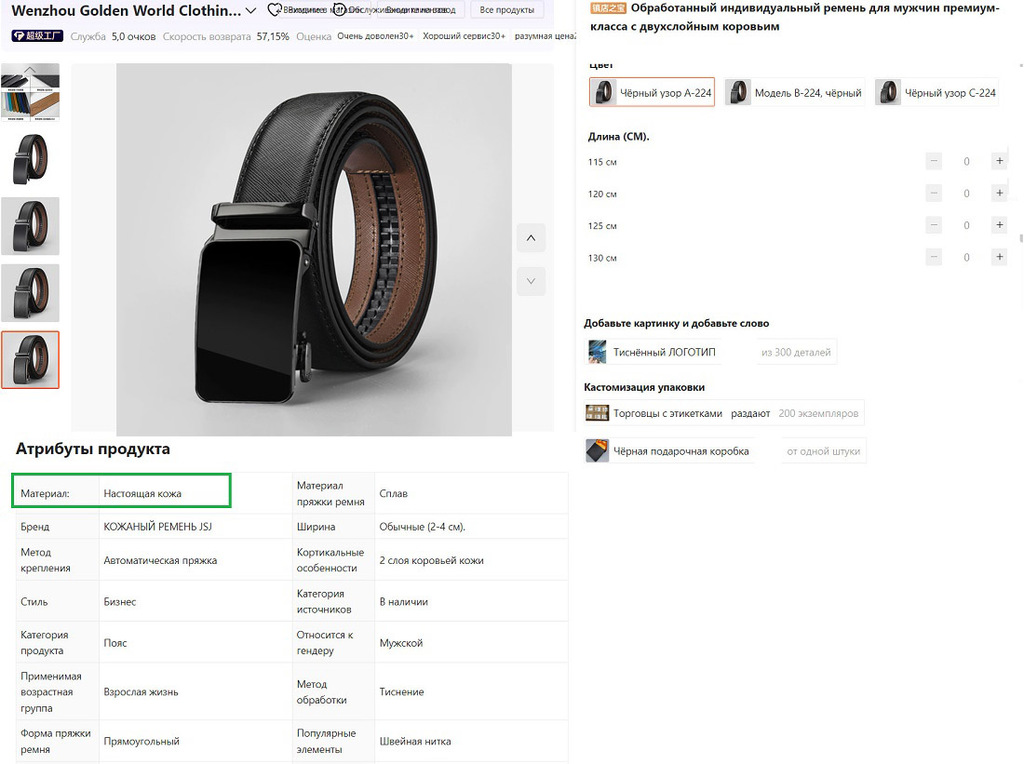Increase quantity for 115 см length
This screenshot has width=1024, height=764.
coord(998,161)
